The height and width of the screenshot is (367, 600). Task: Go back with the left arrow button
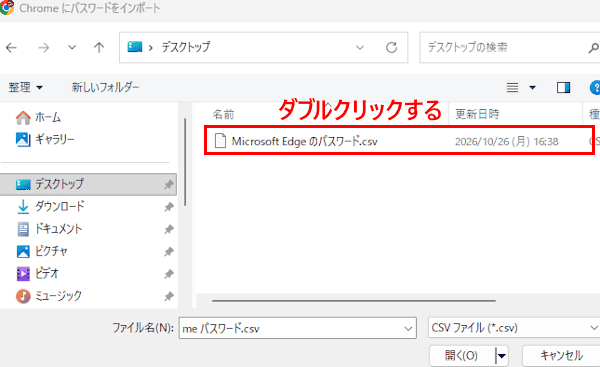pyautogui.click(x=11, y=48)
